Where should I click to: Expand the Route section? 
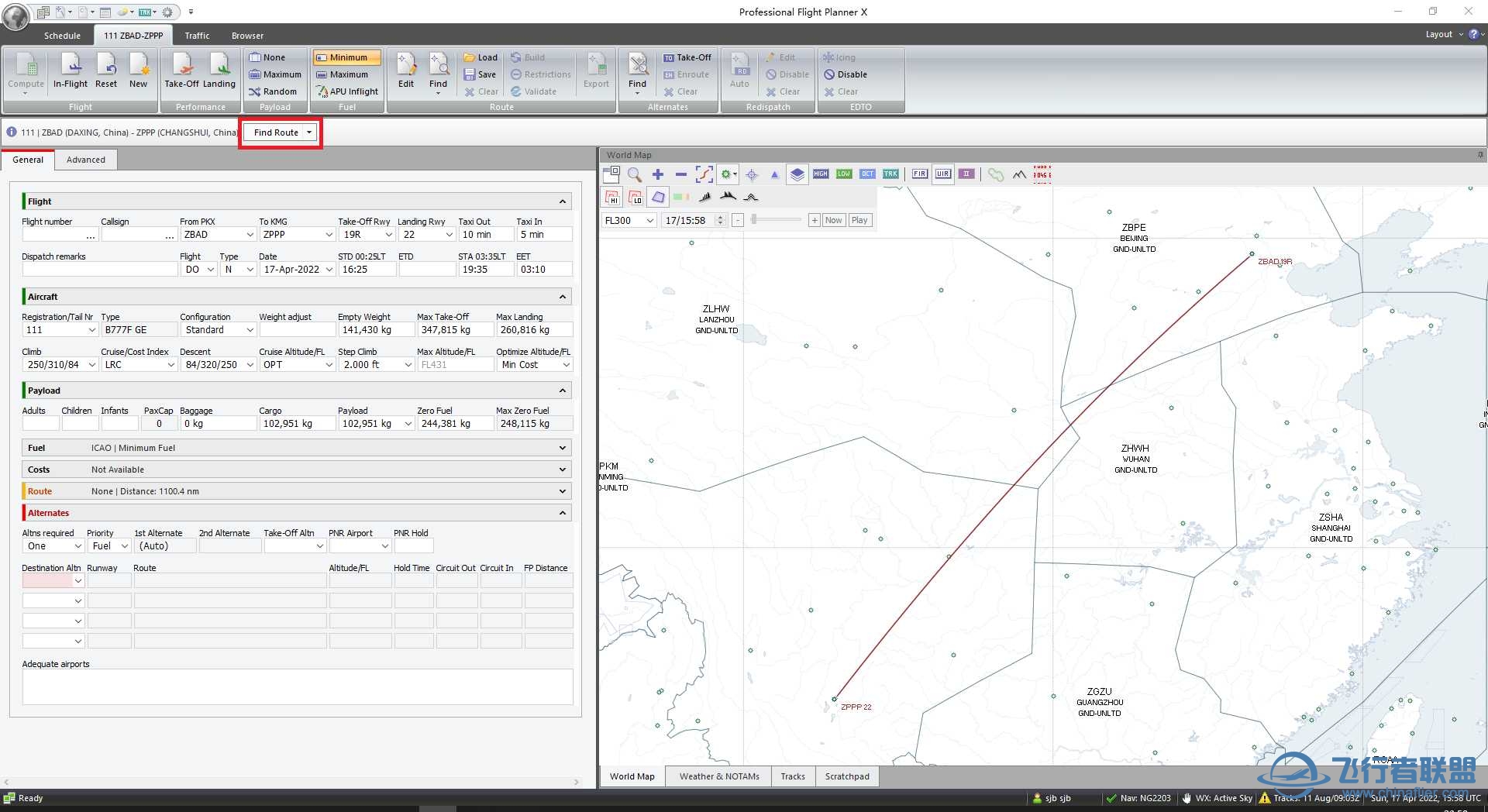pyautogui.click(x=563, y=491)
